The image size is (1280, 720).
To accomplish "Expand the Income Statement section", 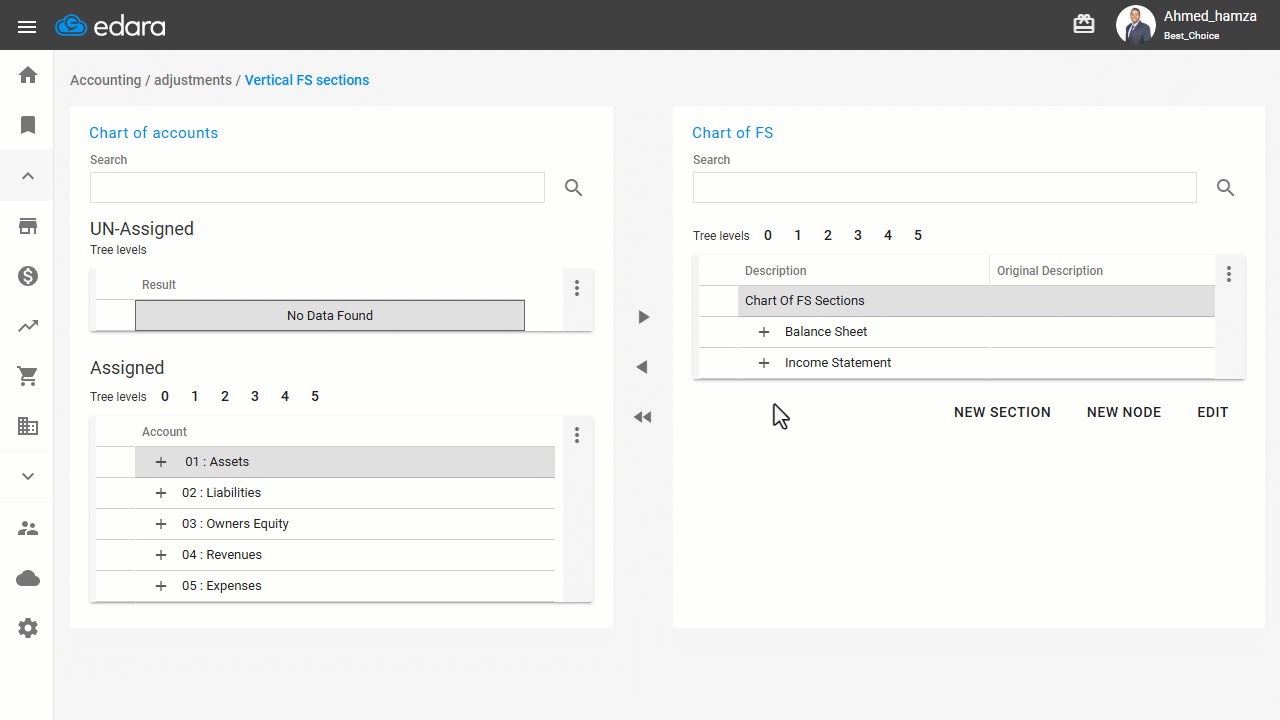I will click(764, 363).
